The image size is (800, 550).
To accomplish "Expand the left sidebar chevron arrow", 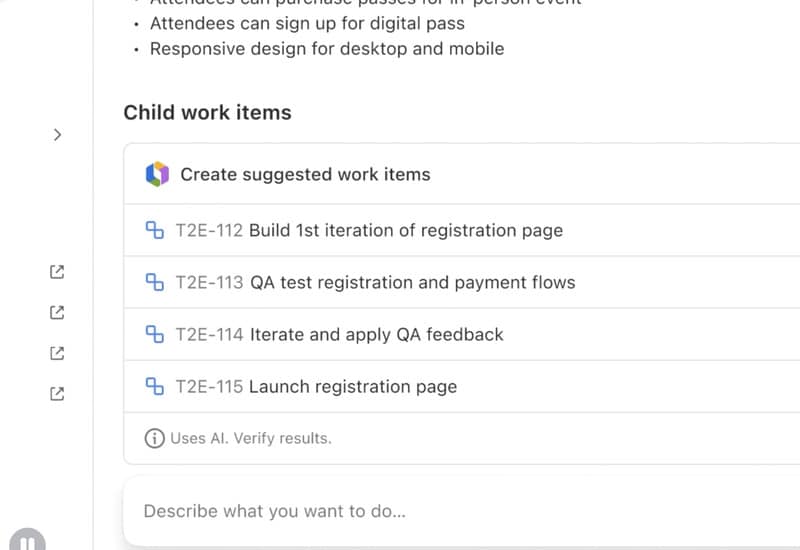I will (x=57, y=134).
